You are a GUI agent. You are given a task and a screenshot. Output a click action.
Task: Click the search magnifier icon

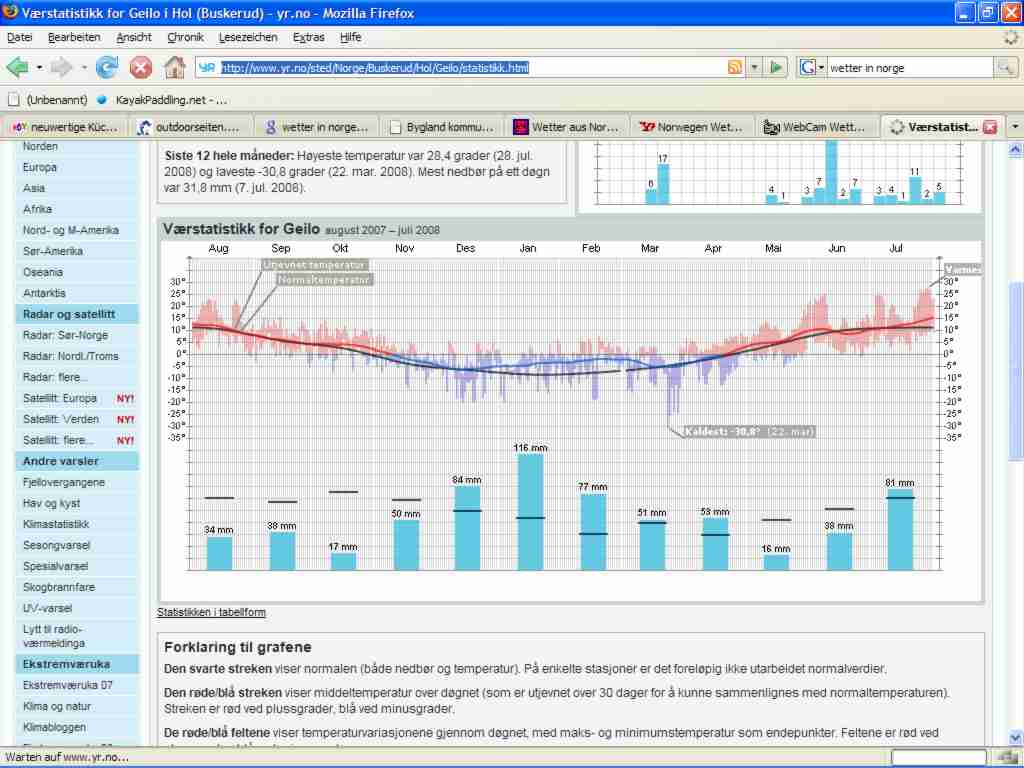point(1005,67)
